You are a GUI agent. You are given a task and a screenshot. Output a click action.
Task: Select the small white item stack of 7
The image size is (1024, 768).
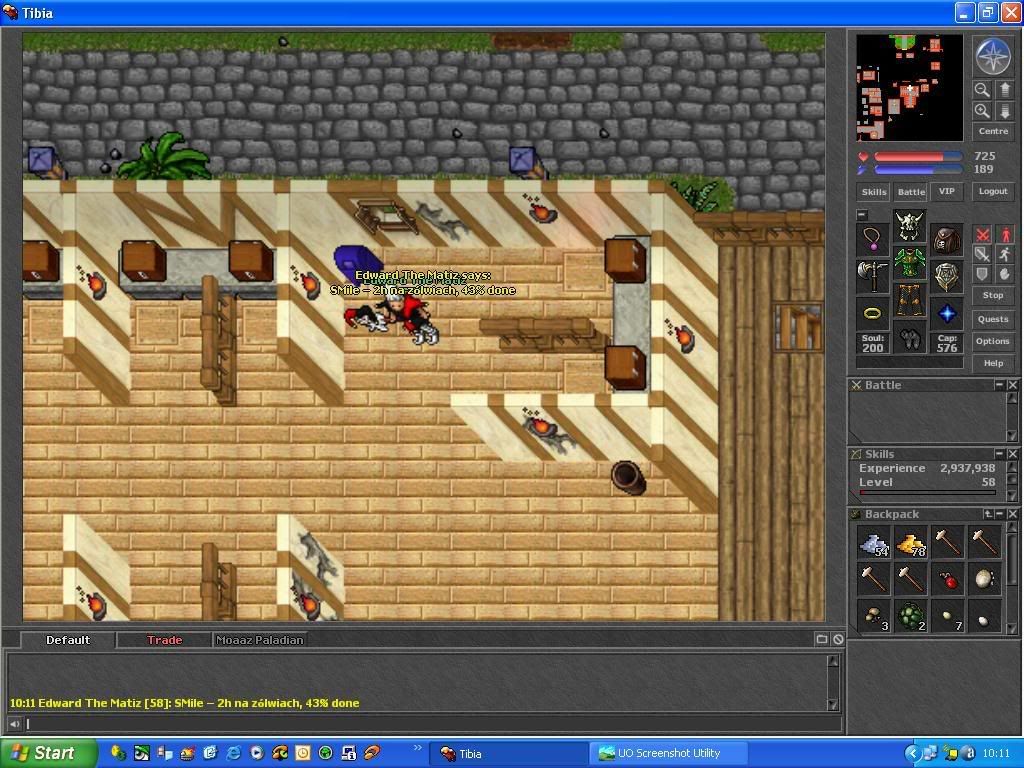click(948, 616)
